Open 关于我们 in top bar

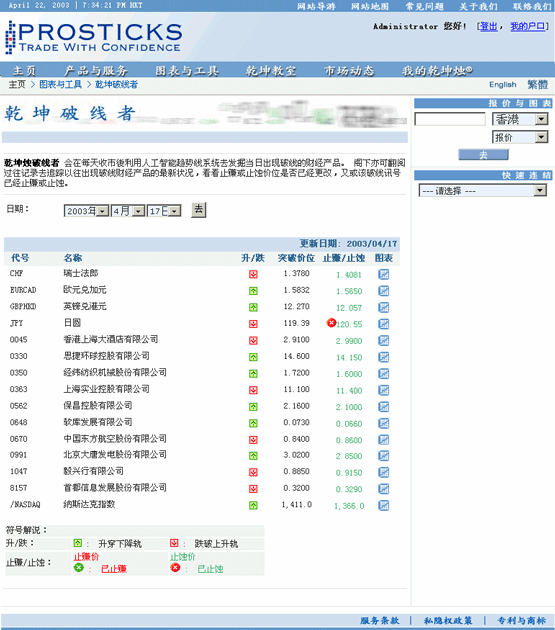[479, 6]
